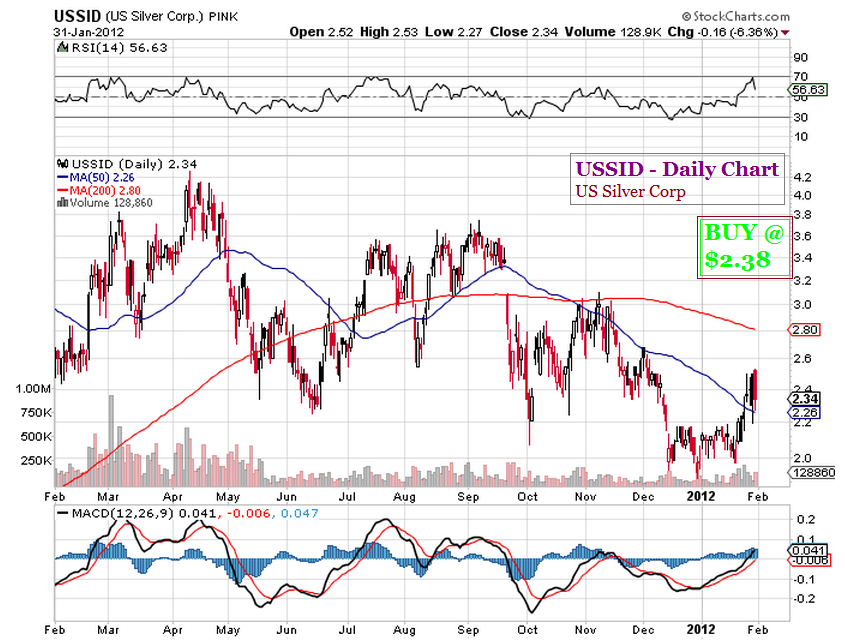Click 'Dec' on the MACD panel date axis
The height and width of the screenshot is (641, 845).
pyautogui.click(x=642, y=630)
